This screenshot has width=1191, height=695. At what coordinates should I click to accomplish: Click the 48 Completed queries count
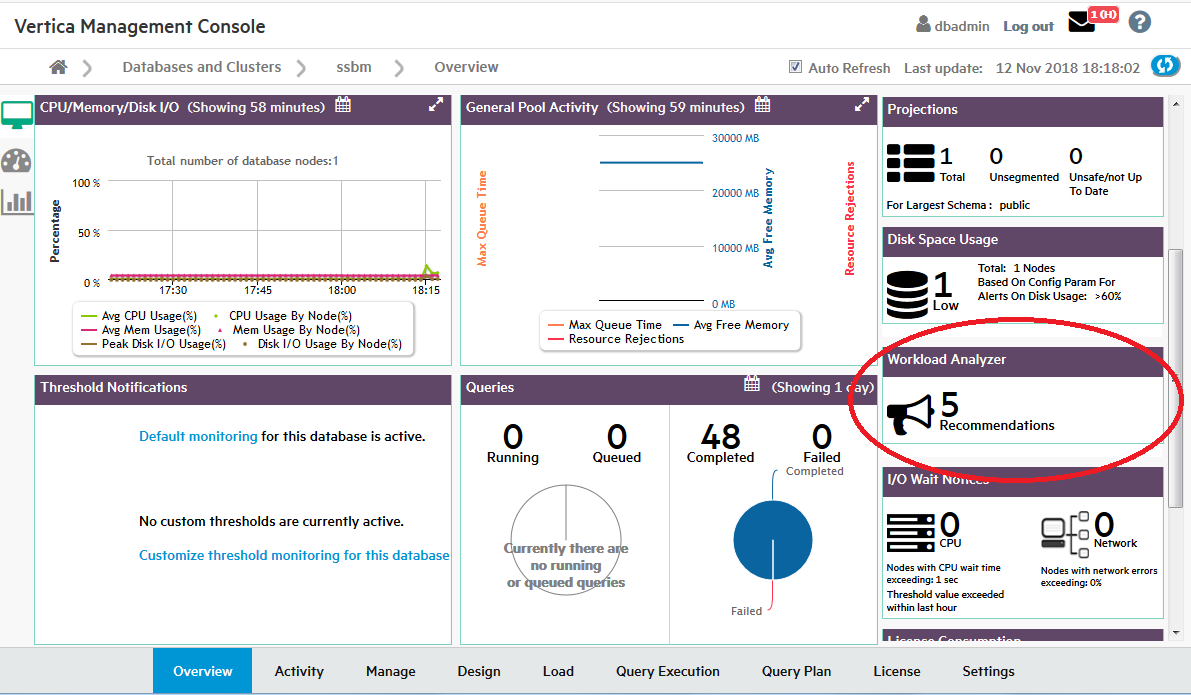[x=720, y=437]
